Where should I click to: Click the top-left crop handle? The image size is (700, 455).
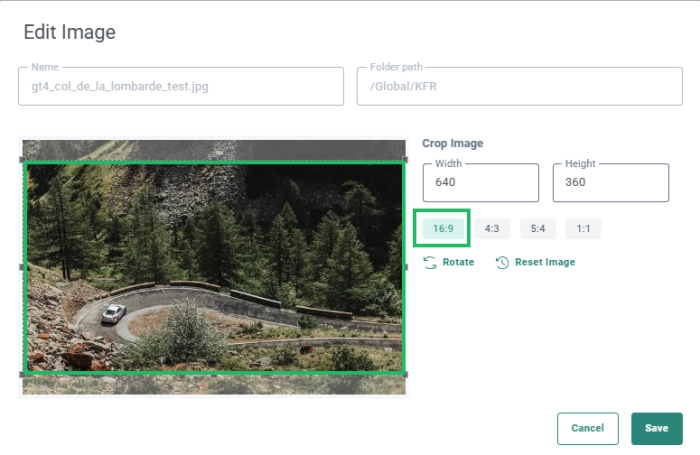coord(24,160)
